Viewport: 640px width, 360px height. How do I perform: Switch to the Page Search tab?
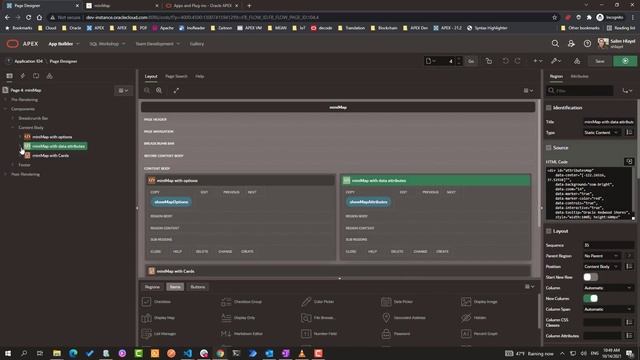(x=176, y=76)
